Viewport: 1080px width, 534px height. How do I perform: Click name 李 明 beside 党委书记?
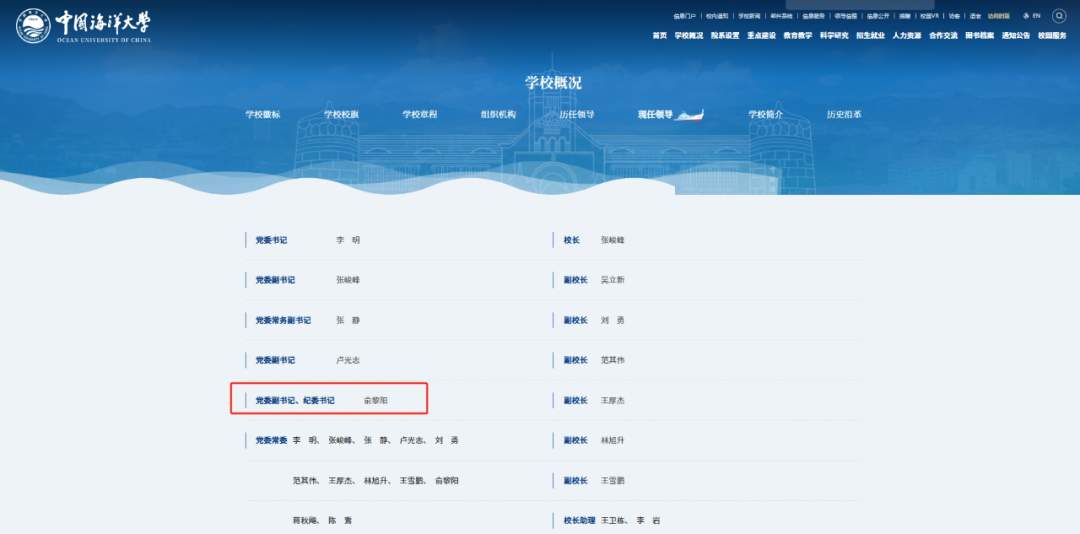pyautogui.click(x=348, y=240)
